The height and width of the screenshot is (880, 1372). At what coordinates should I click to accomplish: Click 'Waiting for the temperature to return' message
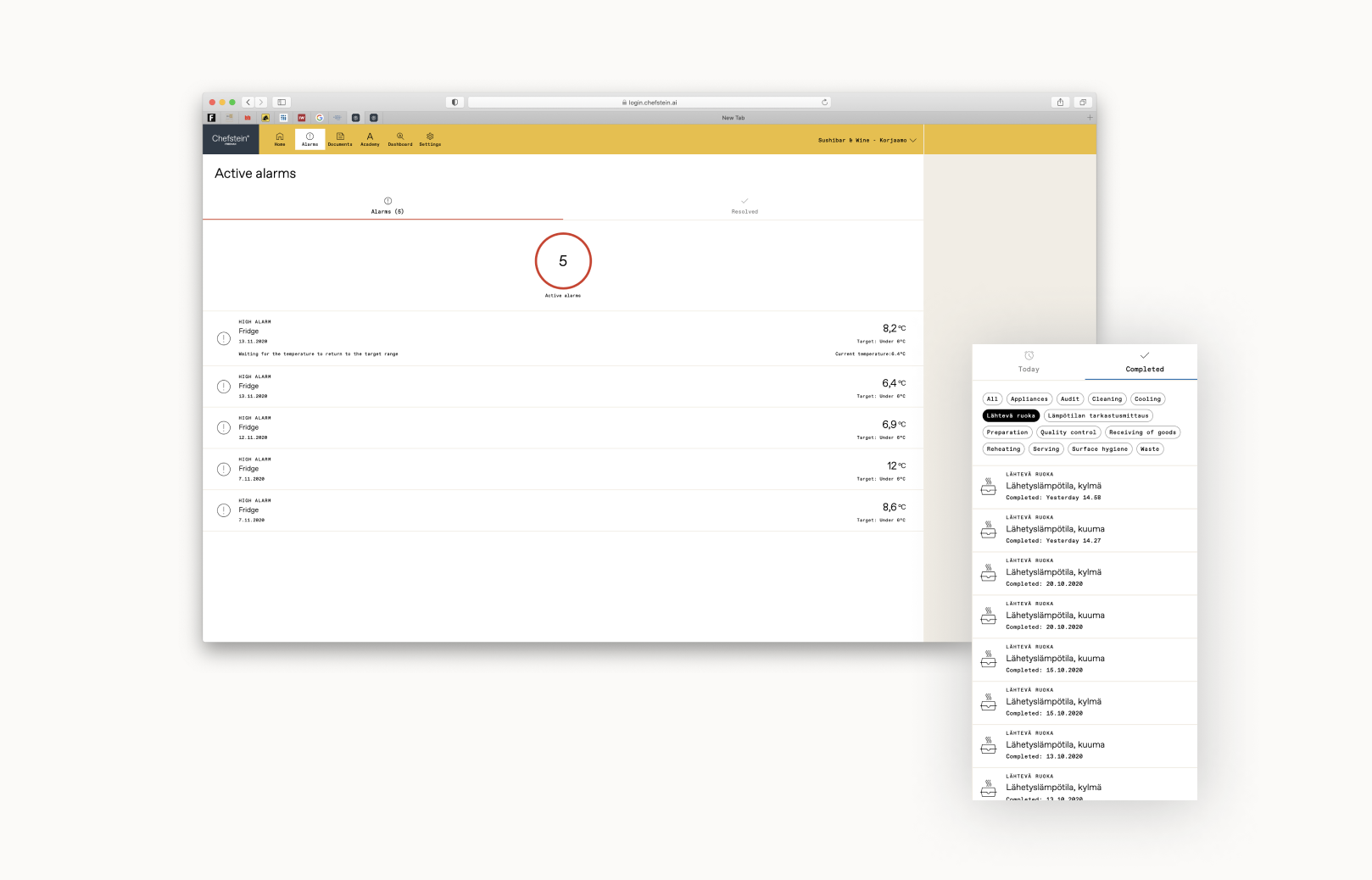(318, 354)
